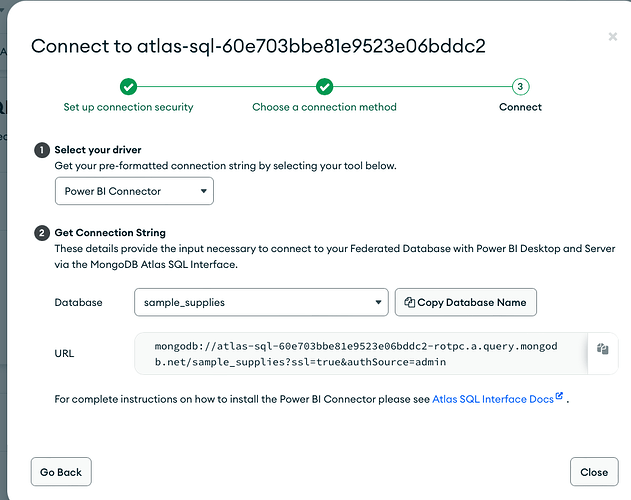Close the dialog with the top-right X
The width and height of the screenshot is (631, 500).
(x=612, y=37)
